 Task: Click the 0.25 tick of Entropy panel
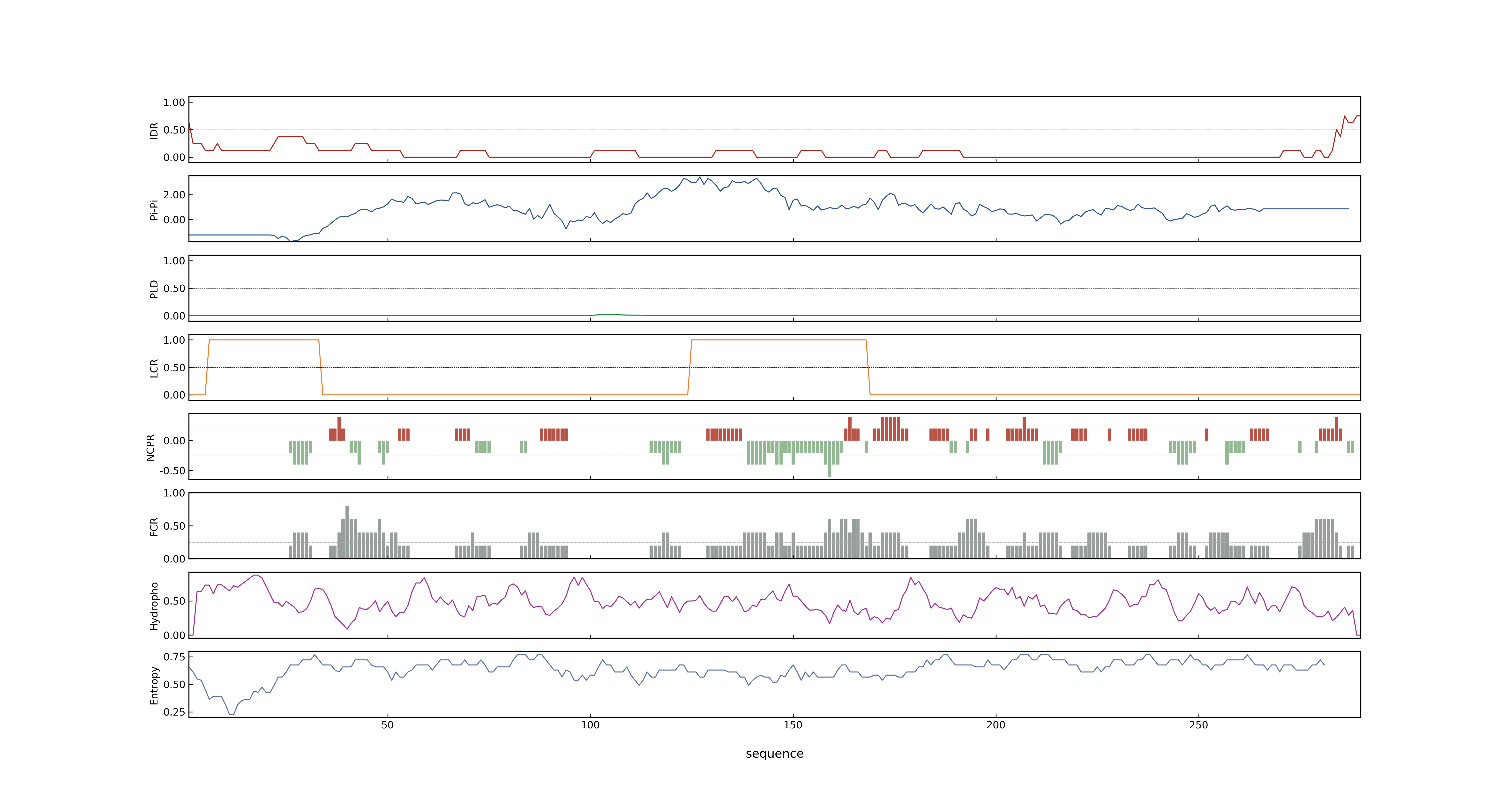click(174, 712)
